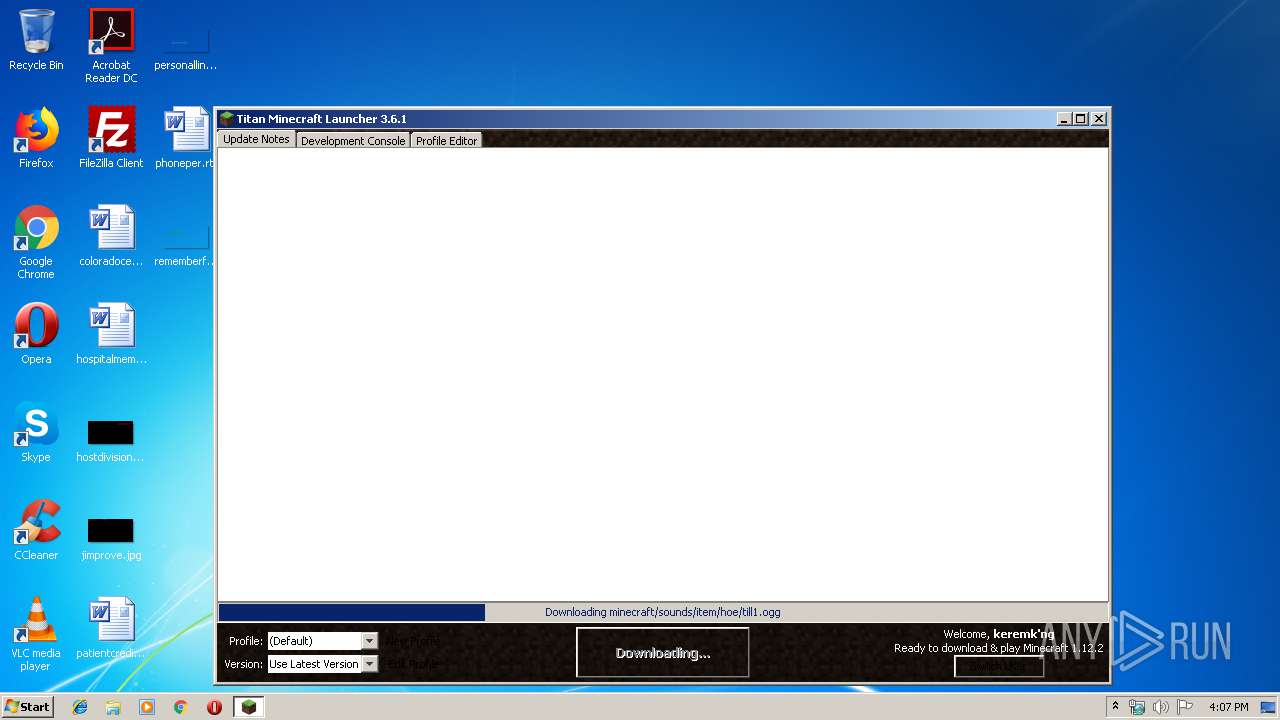Click the network tray icon
The image size is (1280, 720).
coord(1137,707)
